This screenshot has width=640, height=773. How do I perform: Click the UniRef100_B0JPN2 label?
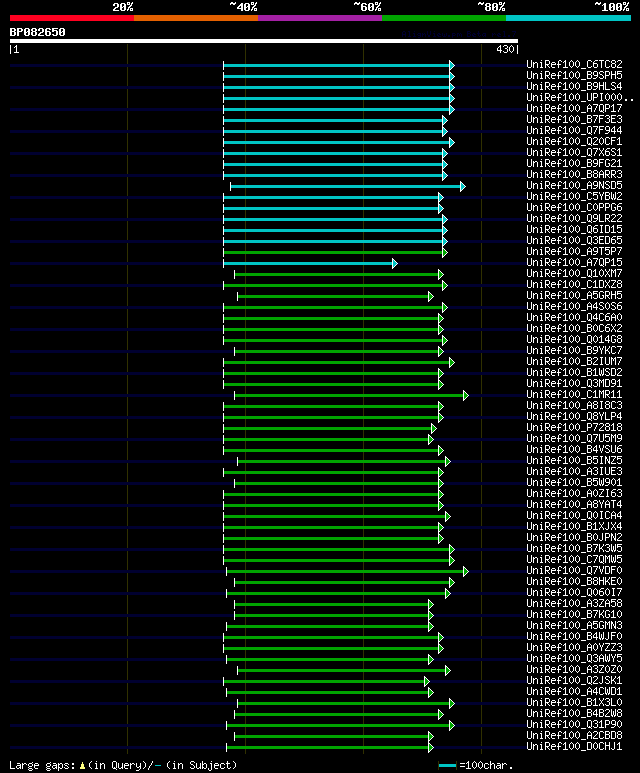coord(574,538)
